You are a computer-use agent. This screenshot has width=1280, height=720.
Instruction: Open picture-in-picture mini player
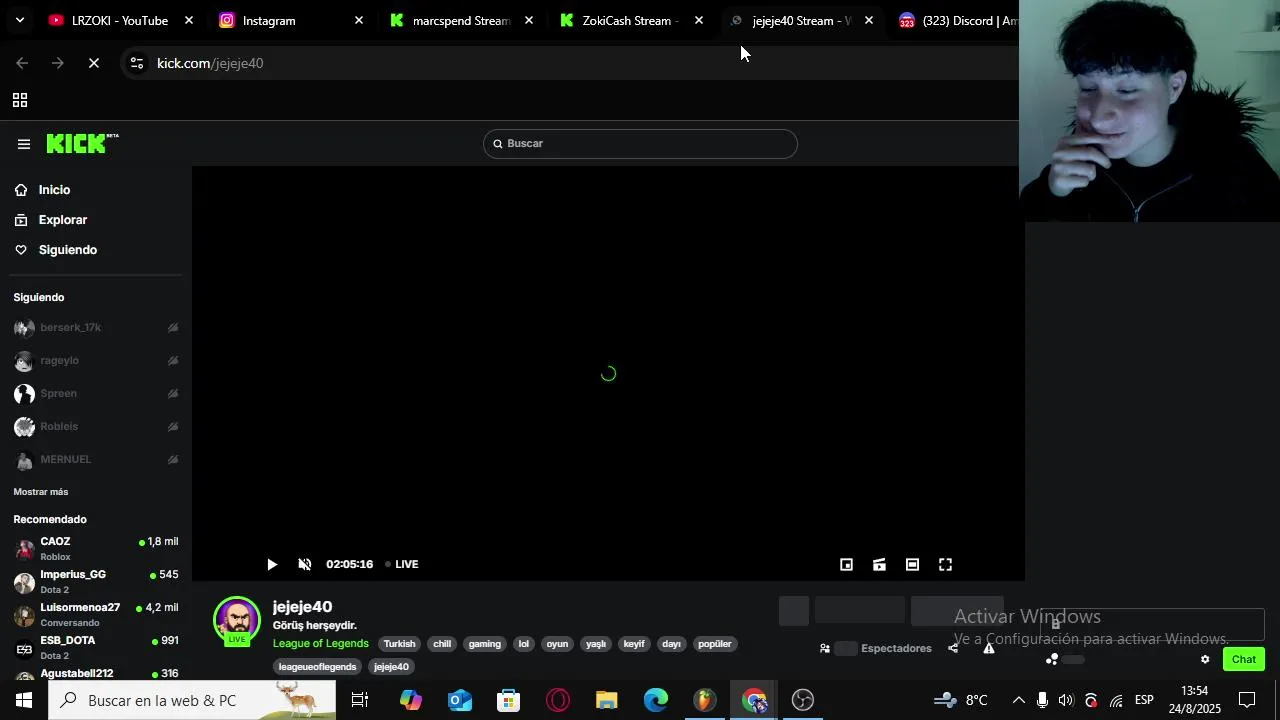(x=846, y=565)
